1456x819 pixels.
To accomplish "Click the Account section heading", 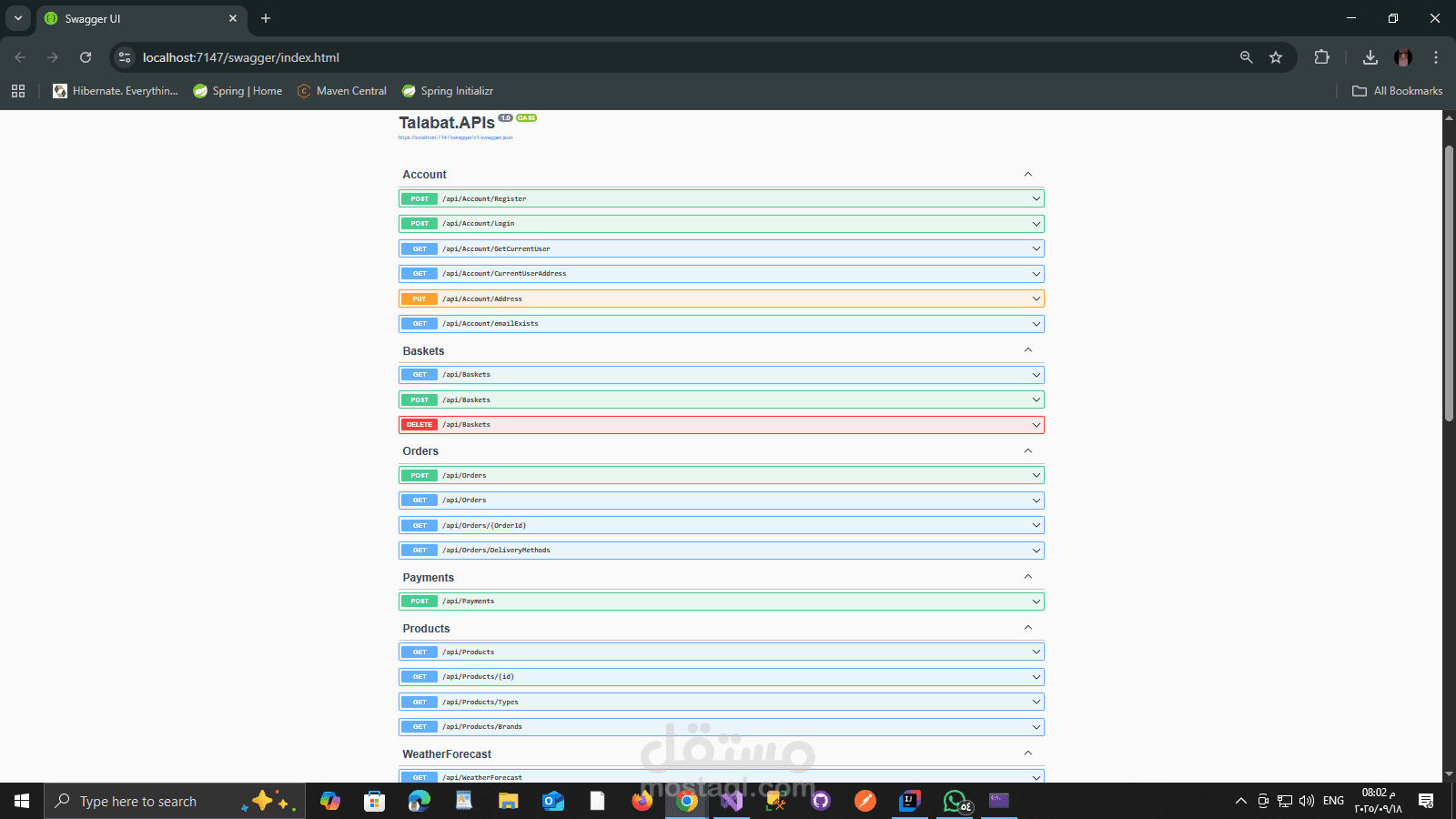I will tap(424, 175).
